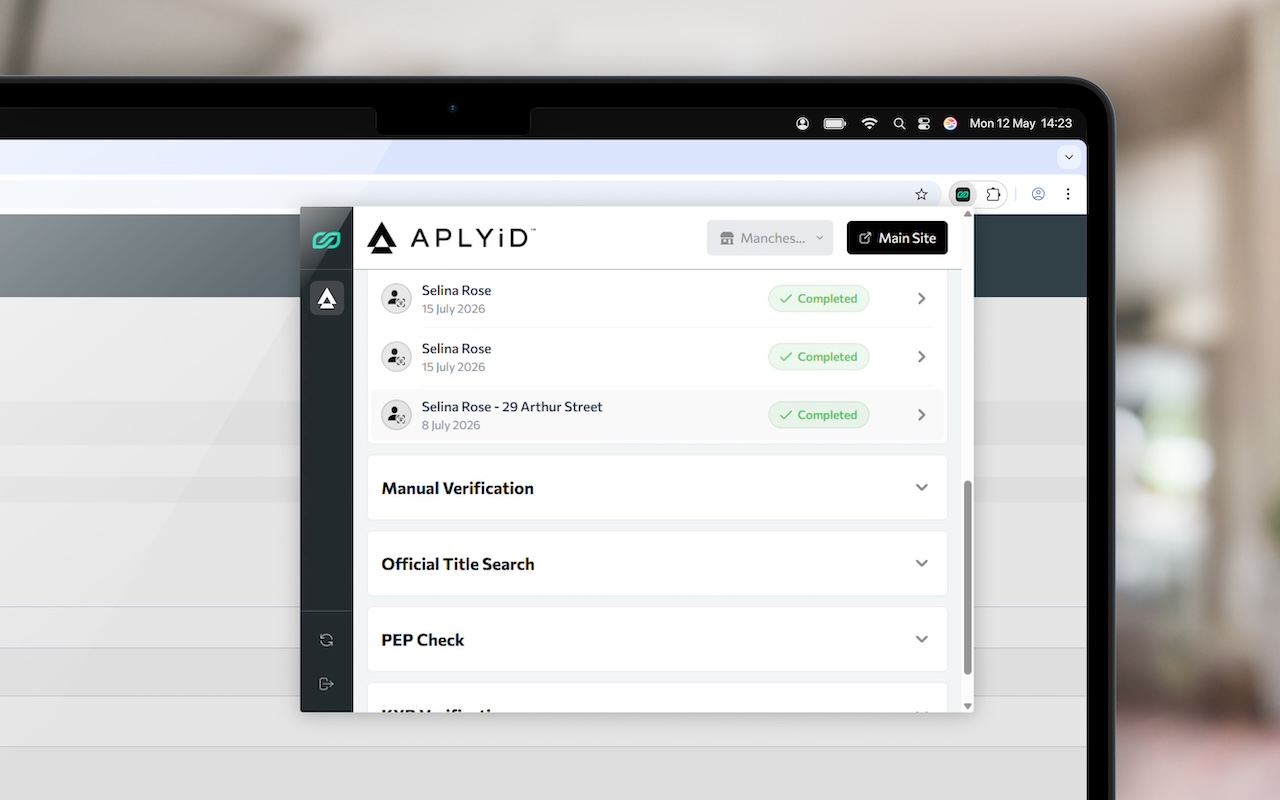Image resolution: width=1280 pixels, height=800 pixels.
Task: Open the browser three-dot menu
Action: (x=1068, y=194)
